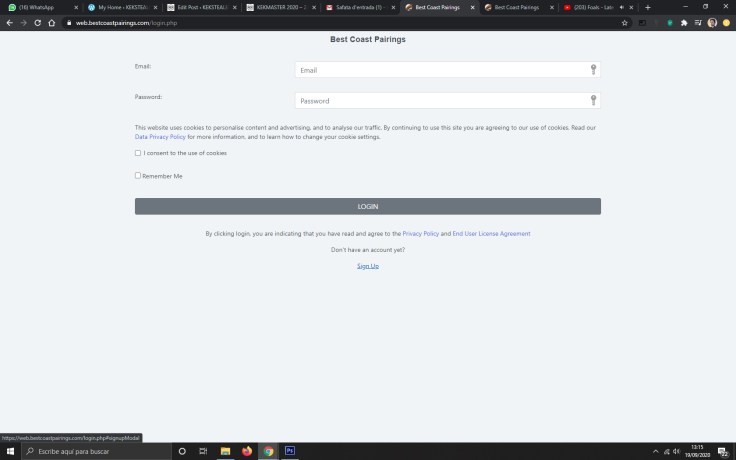This screenshot has width=736, height=460.
Task: Open the Privacy Policy link
Action: click(420, 233)
